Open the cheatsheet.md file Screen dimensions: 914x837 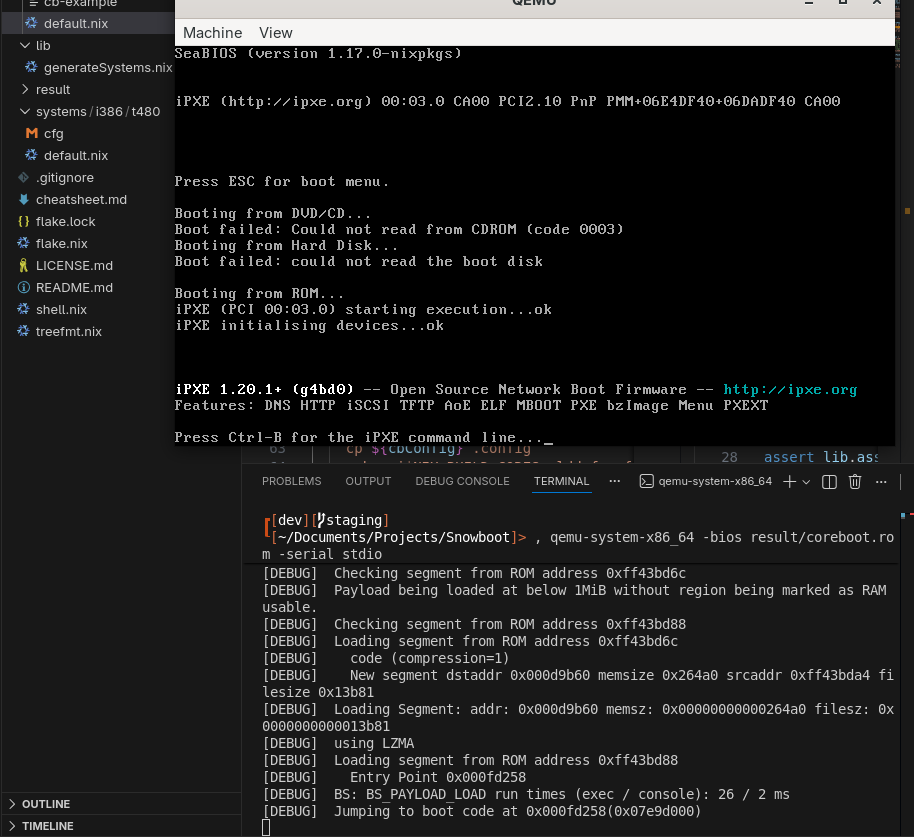[81, 199]
